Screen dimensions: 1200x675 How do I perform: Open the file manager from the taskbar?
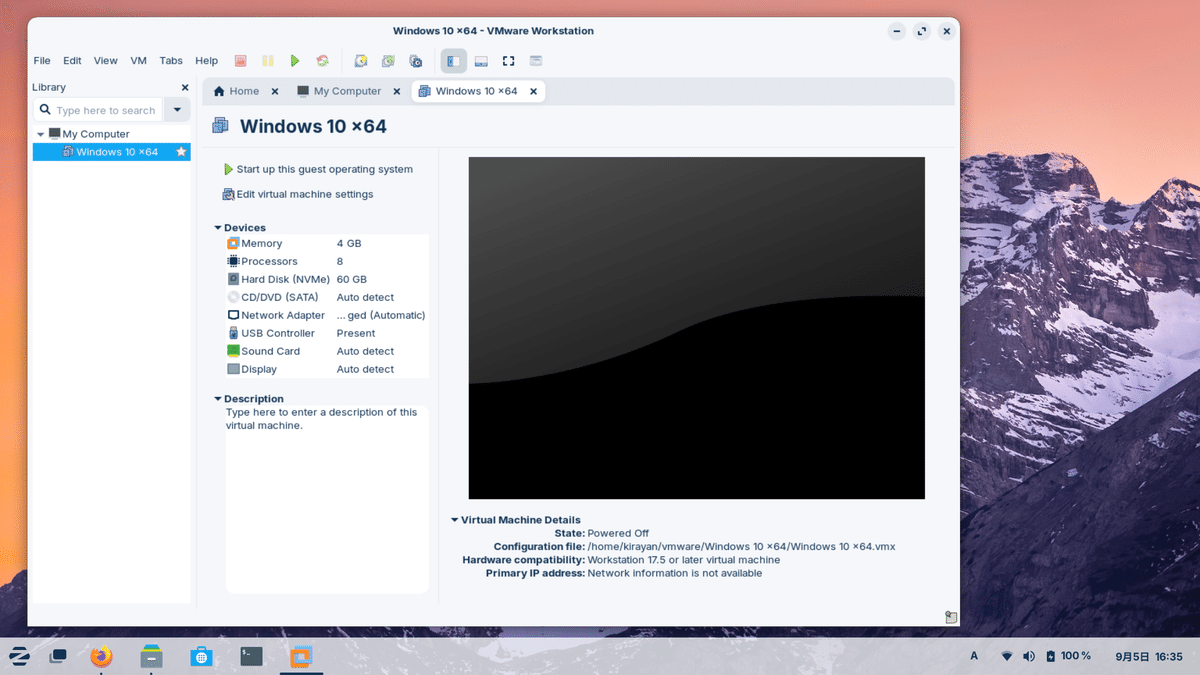[151, 656]
